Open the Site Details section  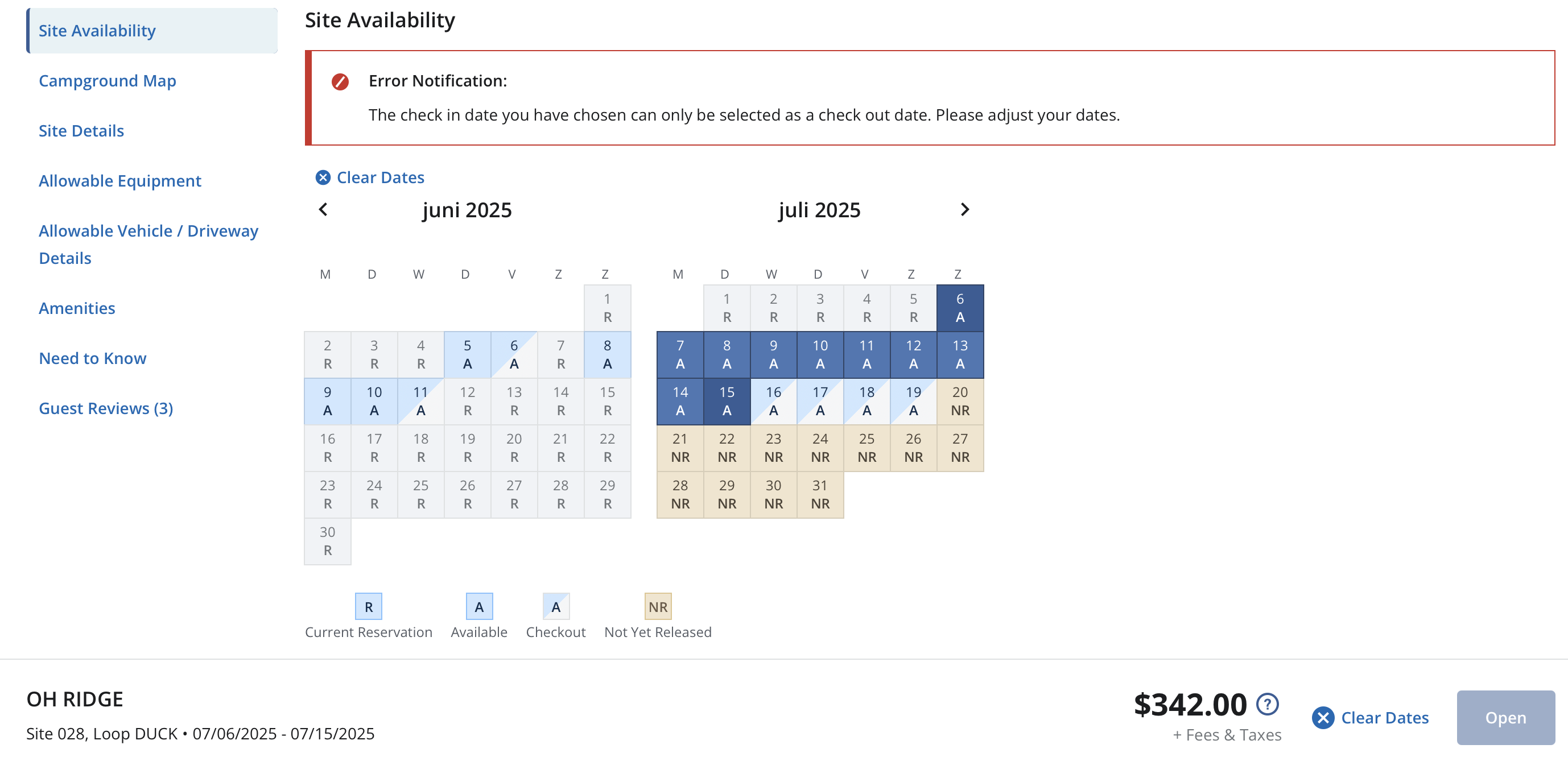pyautogui.click(x=81, y=131)
